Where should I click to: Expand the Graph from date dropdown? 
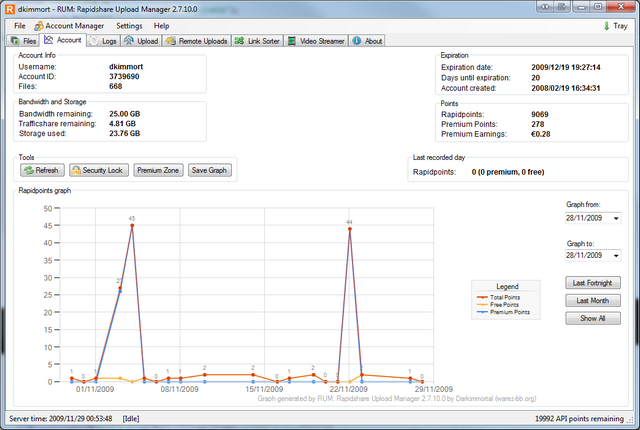(616, 218)
